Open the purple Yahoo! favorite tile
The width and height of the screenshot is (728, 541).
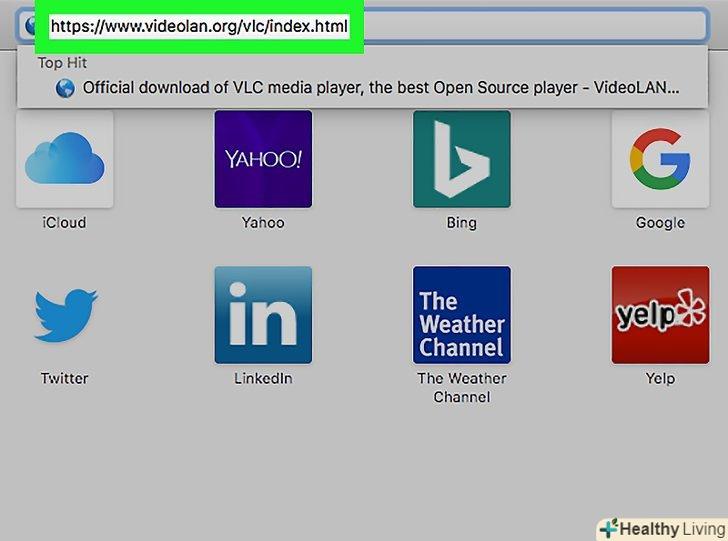(263, 159)
